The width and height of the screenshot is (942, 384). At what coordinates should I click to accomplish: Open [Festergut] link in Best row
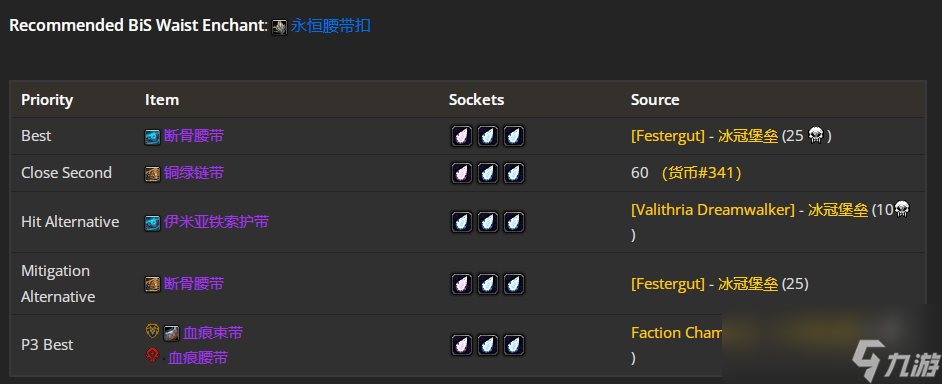[668, 136]
